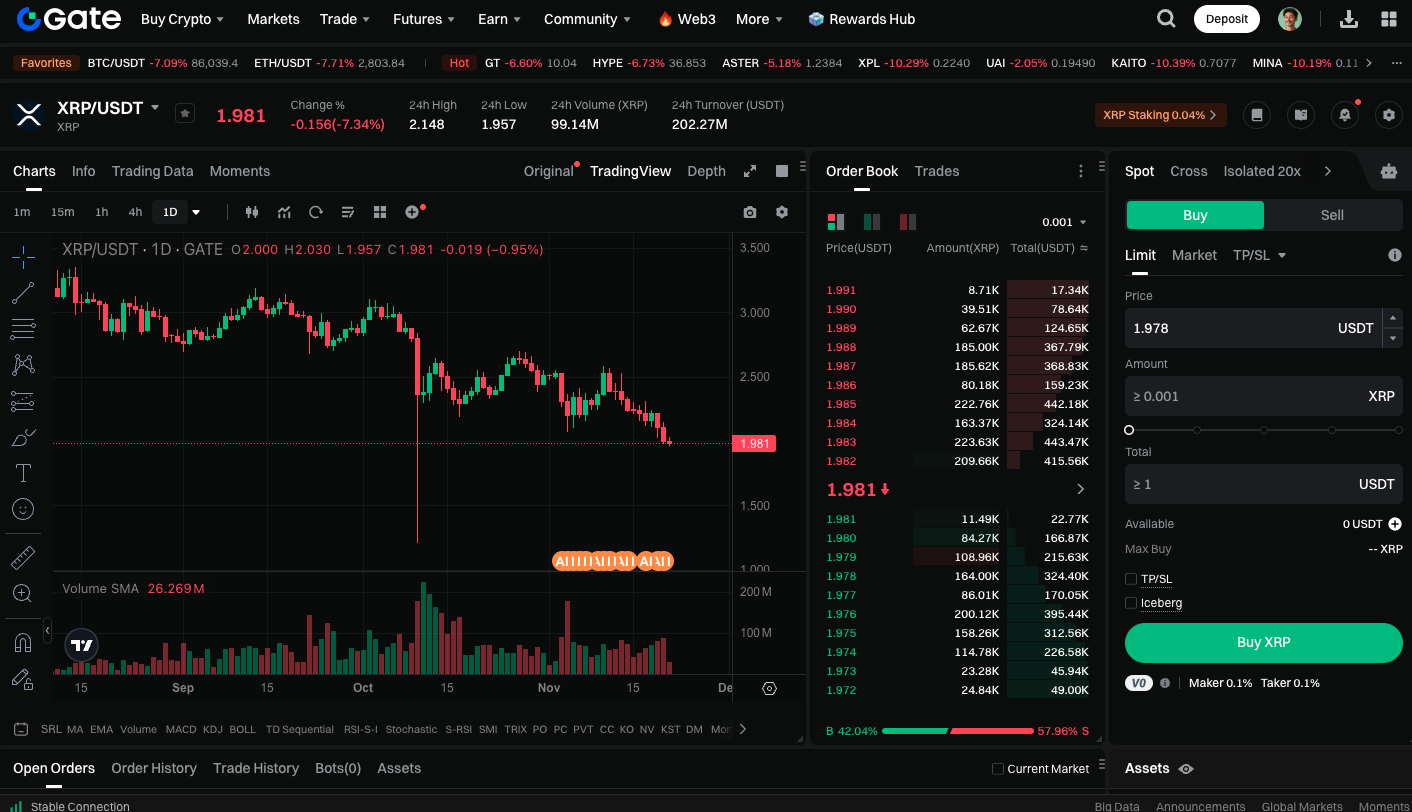Image resolution: width=1412 pixels, height=812 pixels.
Task: Expand more margin mode options
Action: [1328, 171]
